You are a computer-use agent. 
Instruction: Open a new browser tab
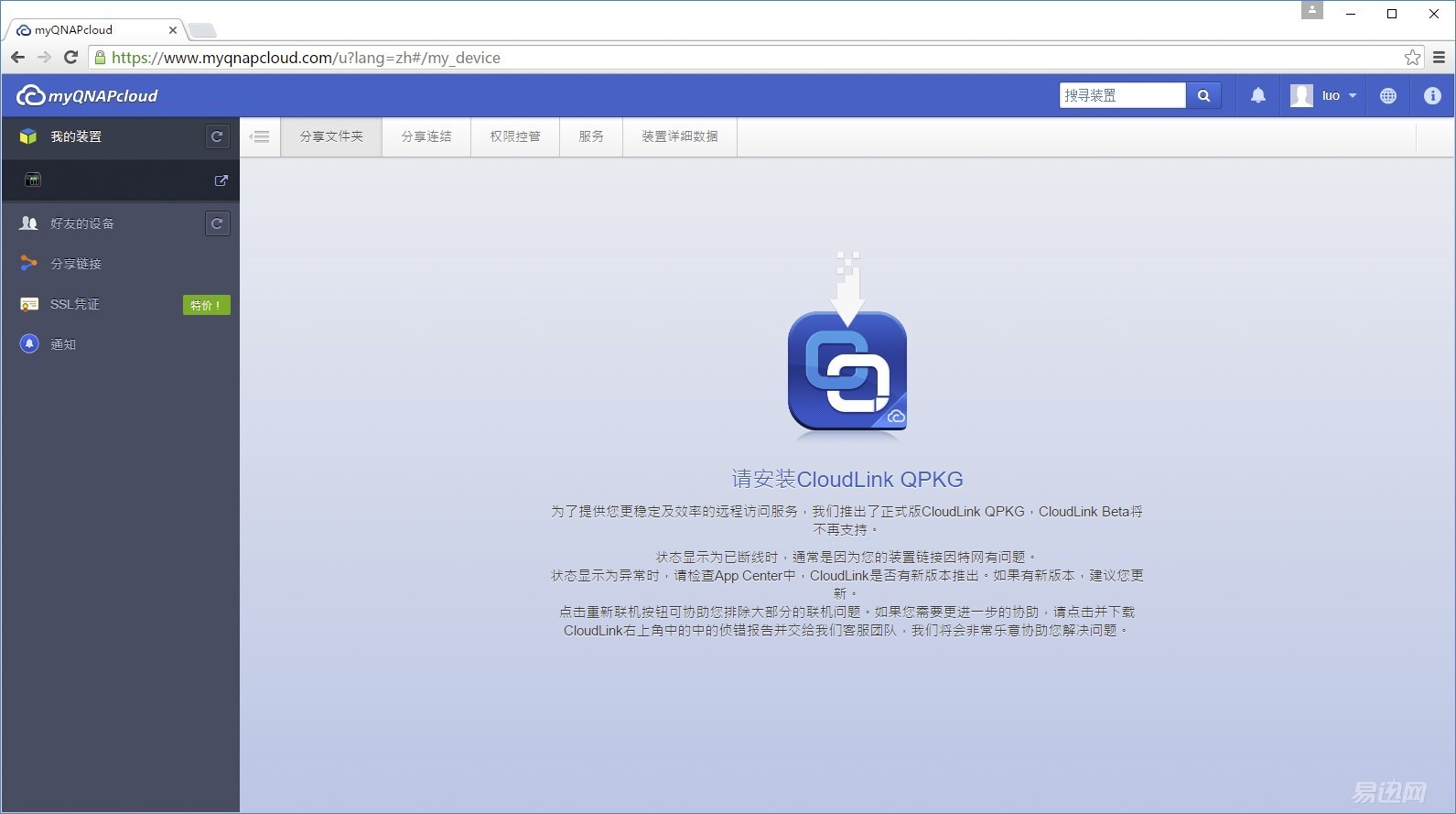coord(202,30)
